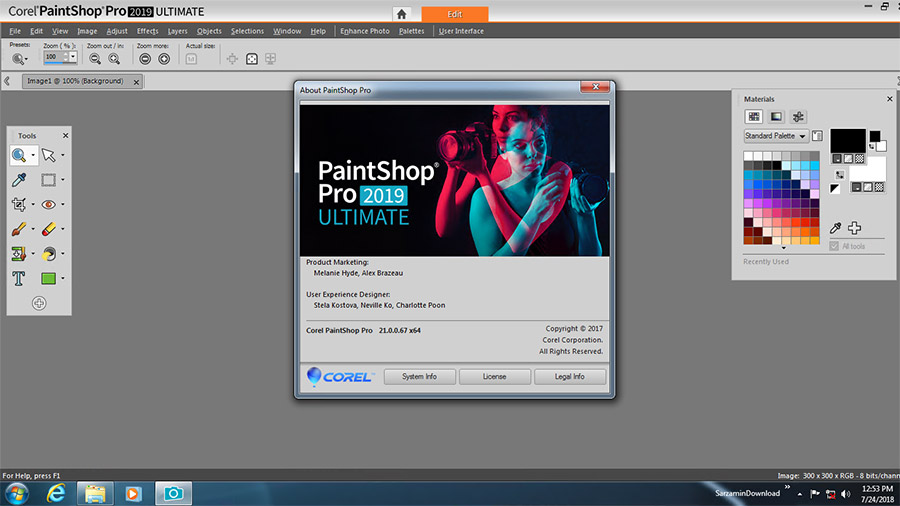Screen dimensions: 900x506
Task: Set foreground material to color mode
Action: point(837,158)
